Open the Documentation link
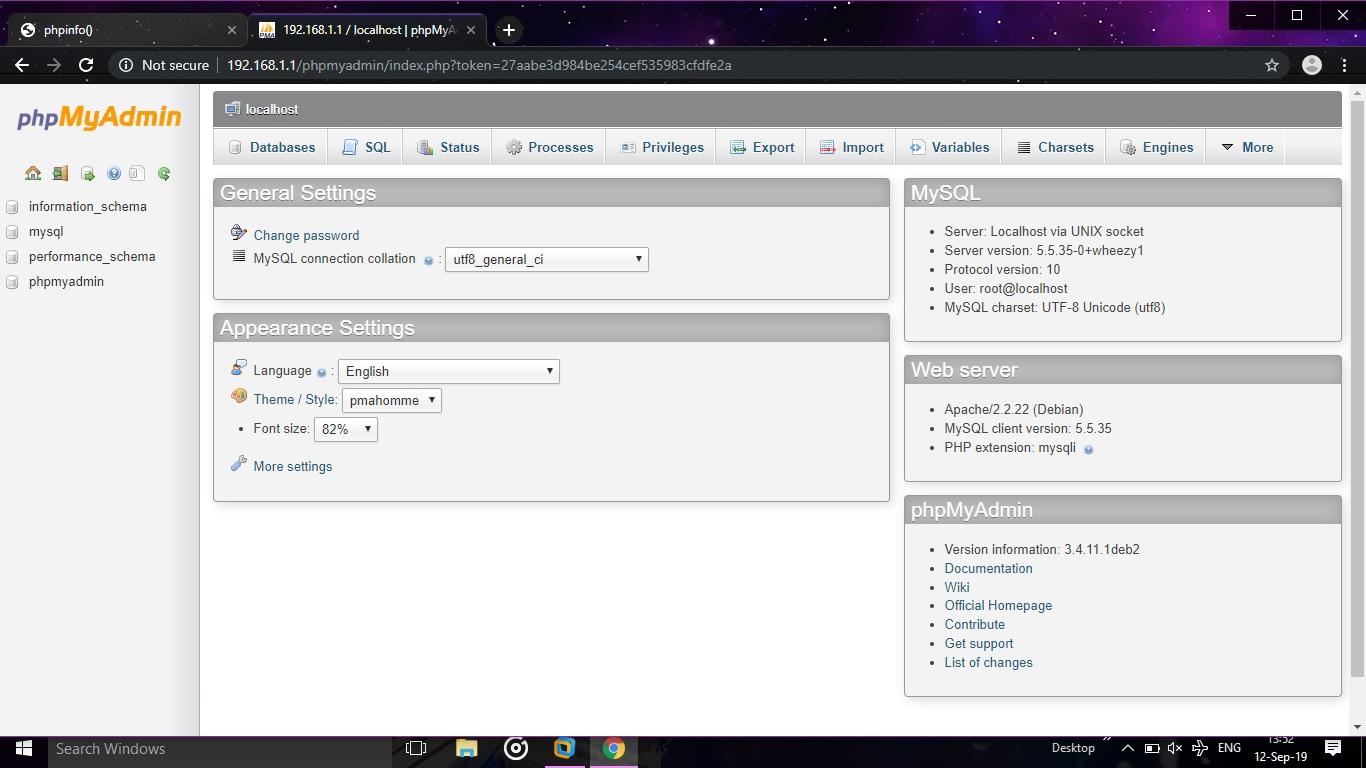 tap(988, 568)
